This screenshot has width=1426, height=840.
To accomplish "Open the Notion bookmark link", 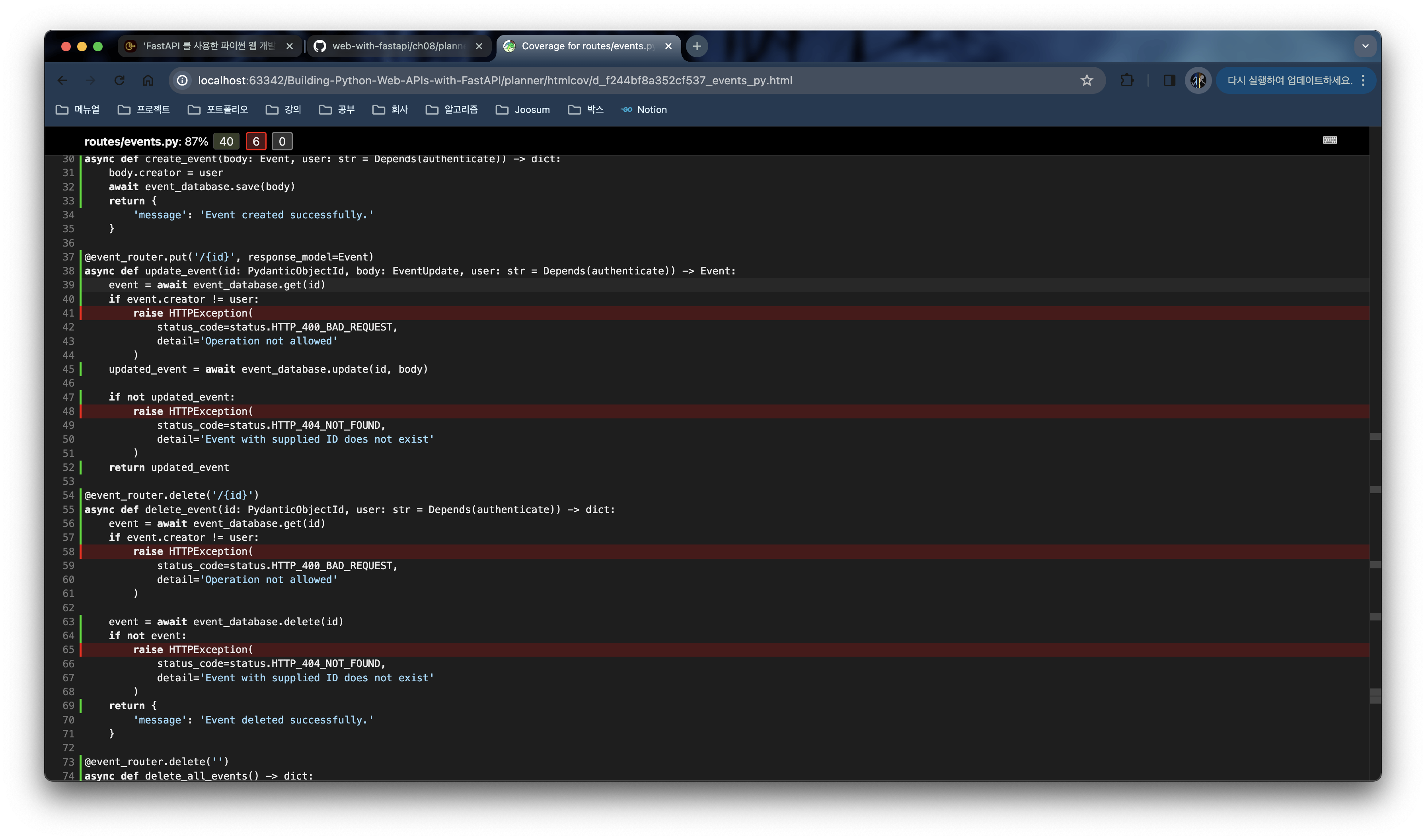I will [x=644, y=110].
